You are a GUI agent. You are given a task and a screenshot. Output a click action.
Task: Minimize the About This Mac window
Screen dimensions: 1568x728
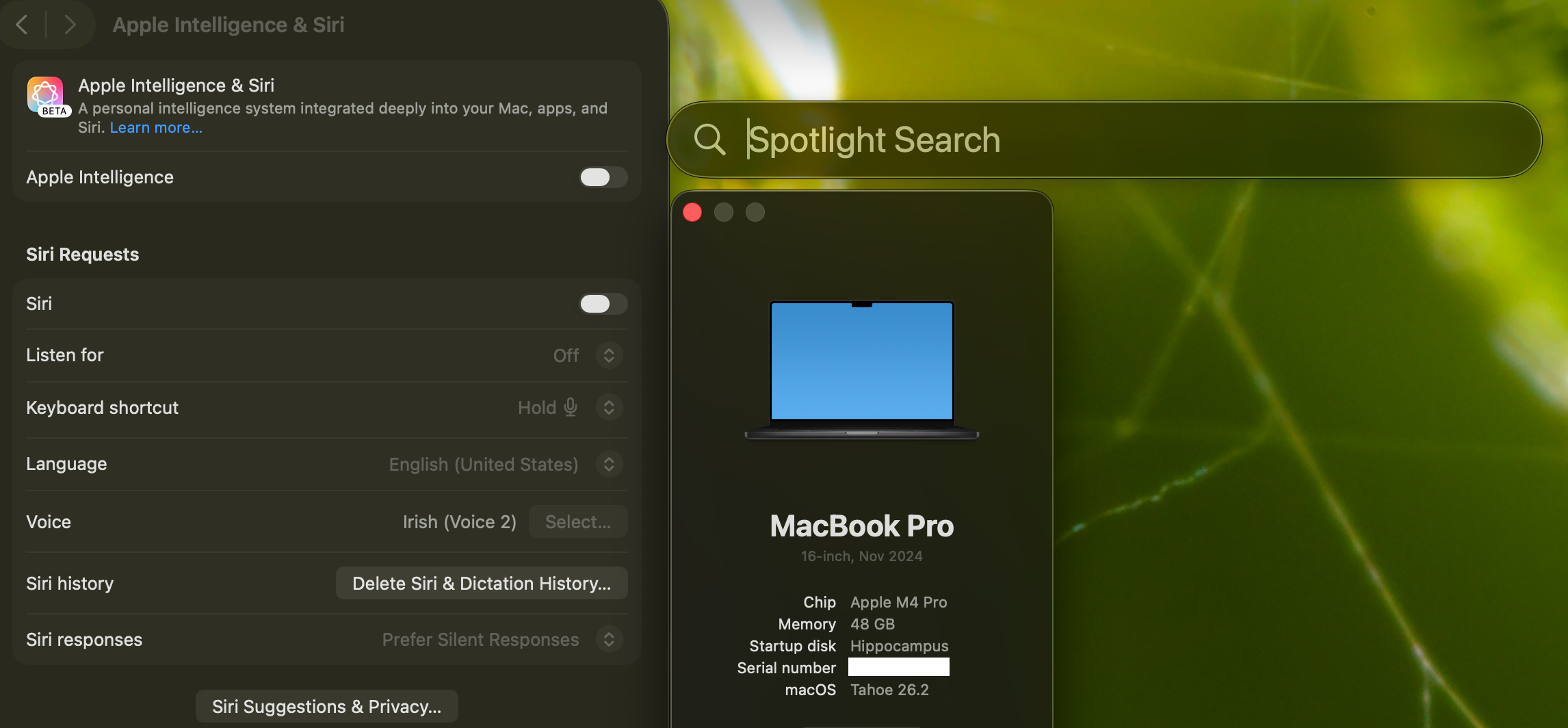(x=724, y=213)
